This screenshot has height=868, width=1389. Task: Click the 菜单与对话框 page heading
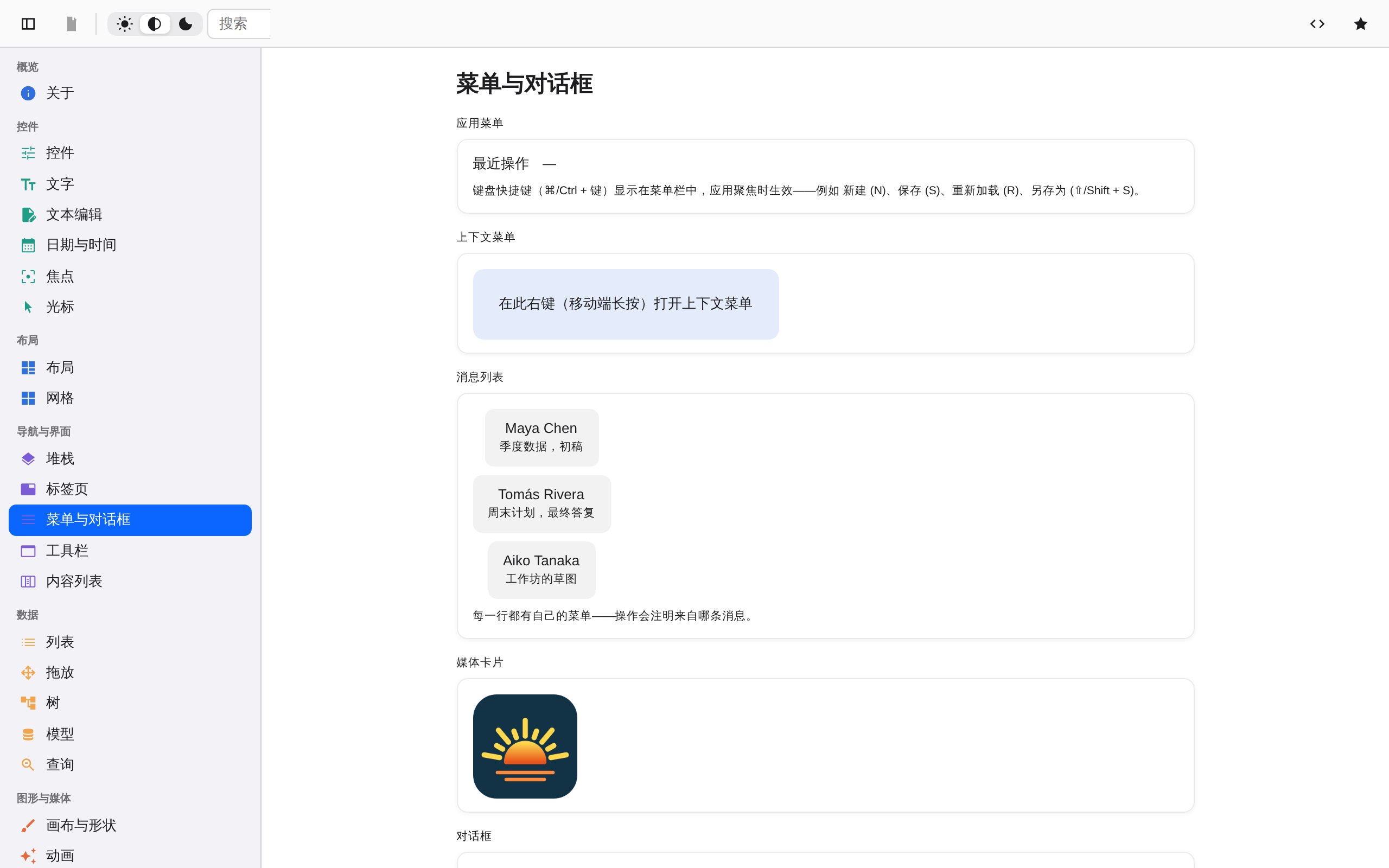click(525, 84)
